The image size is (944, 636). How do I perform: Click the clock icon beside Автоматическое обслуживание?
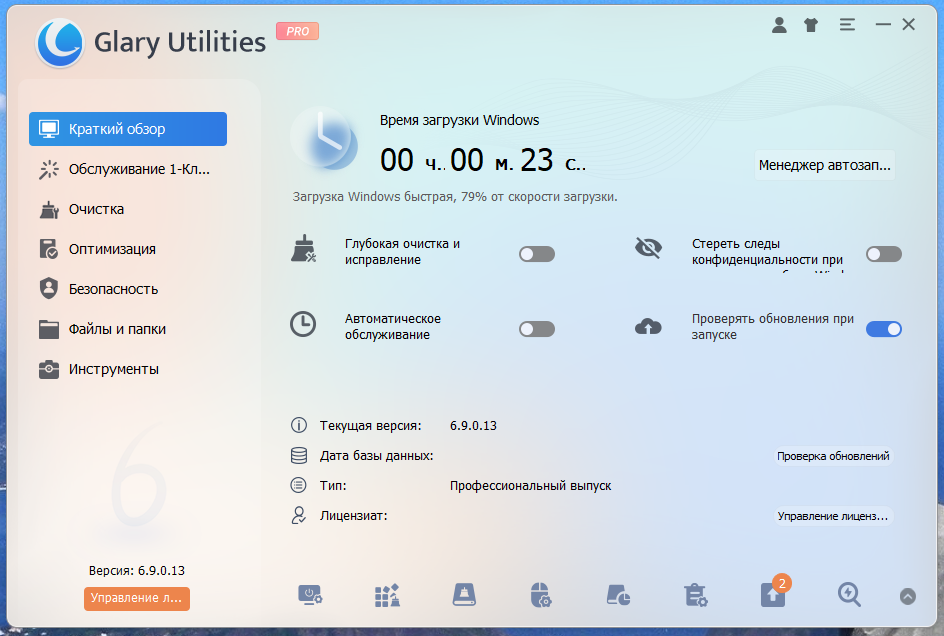pyautogui.click(x=303, y=324)
